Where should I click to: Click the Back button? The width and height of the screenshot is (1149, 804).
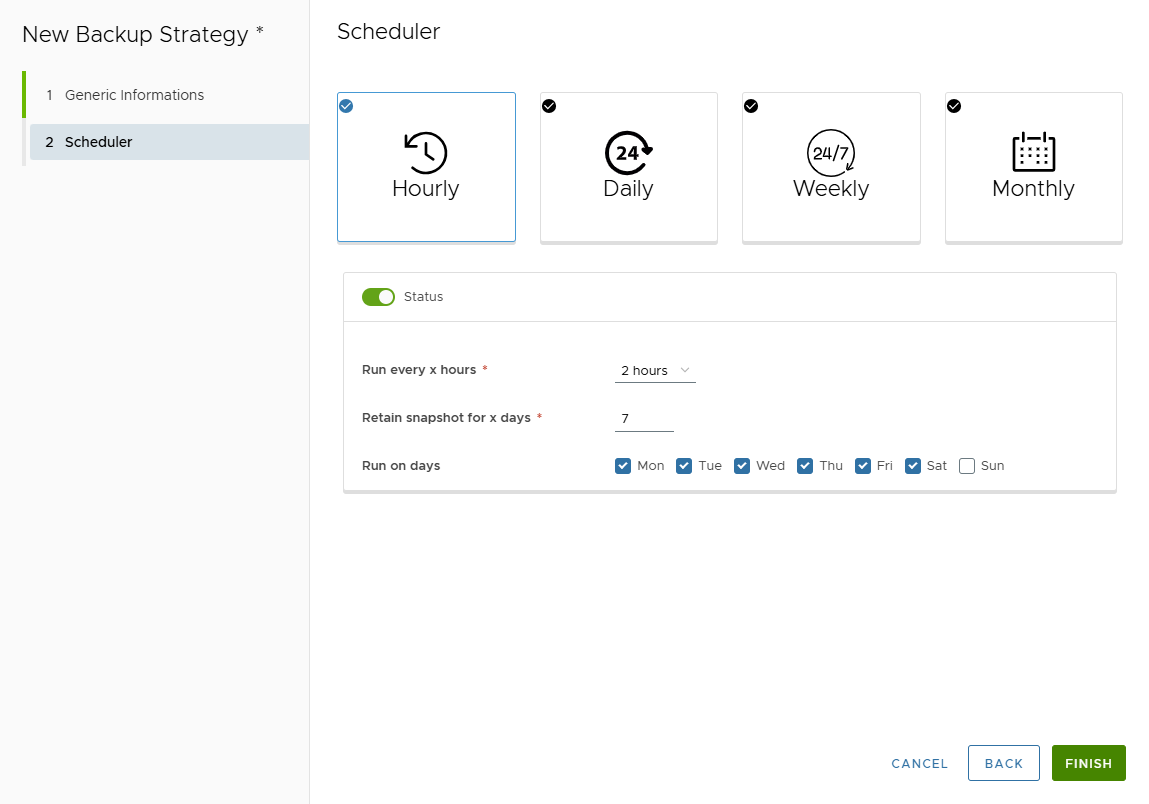click(1003, 763)
